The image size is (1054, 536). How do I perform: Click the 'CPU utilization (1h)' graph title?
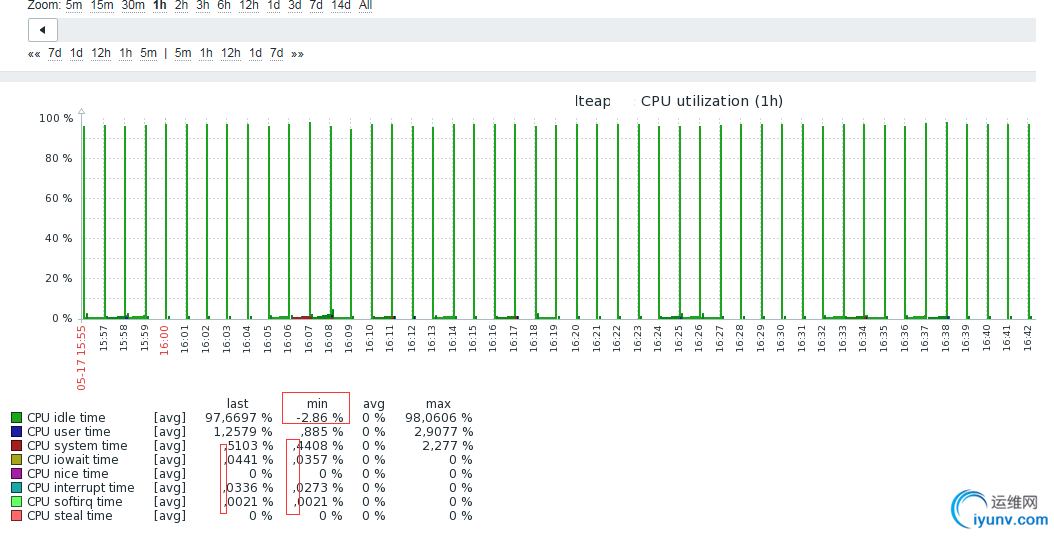tap(712, 102)
